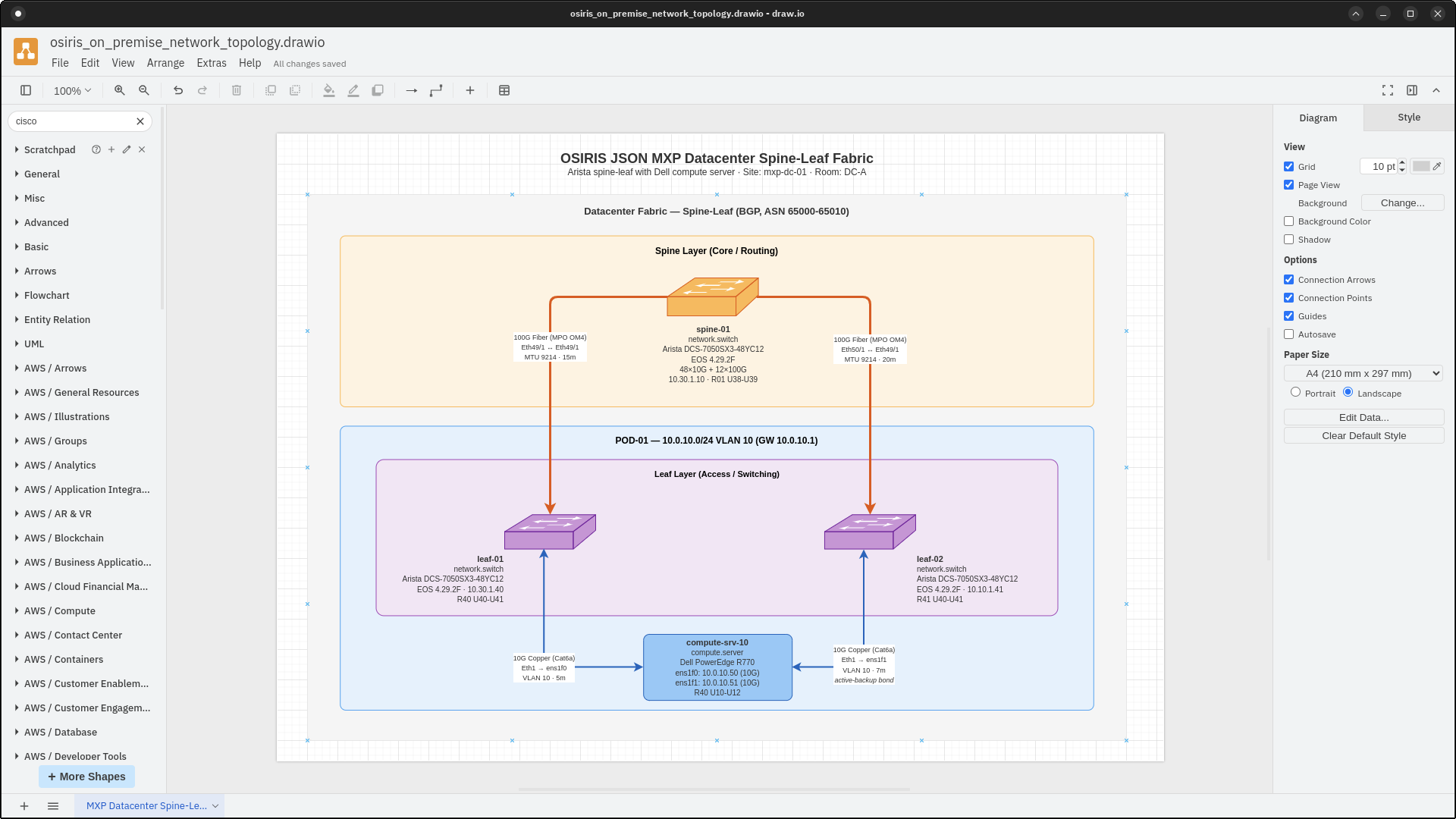Undo the last change

[x=178, y=90]
